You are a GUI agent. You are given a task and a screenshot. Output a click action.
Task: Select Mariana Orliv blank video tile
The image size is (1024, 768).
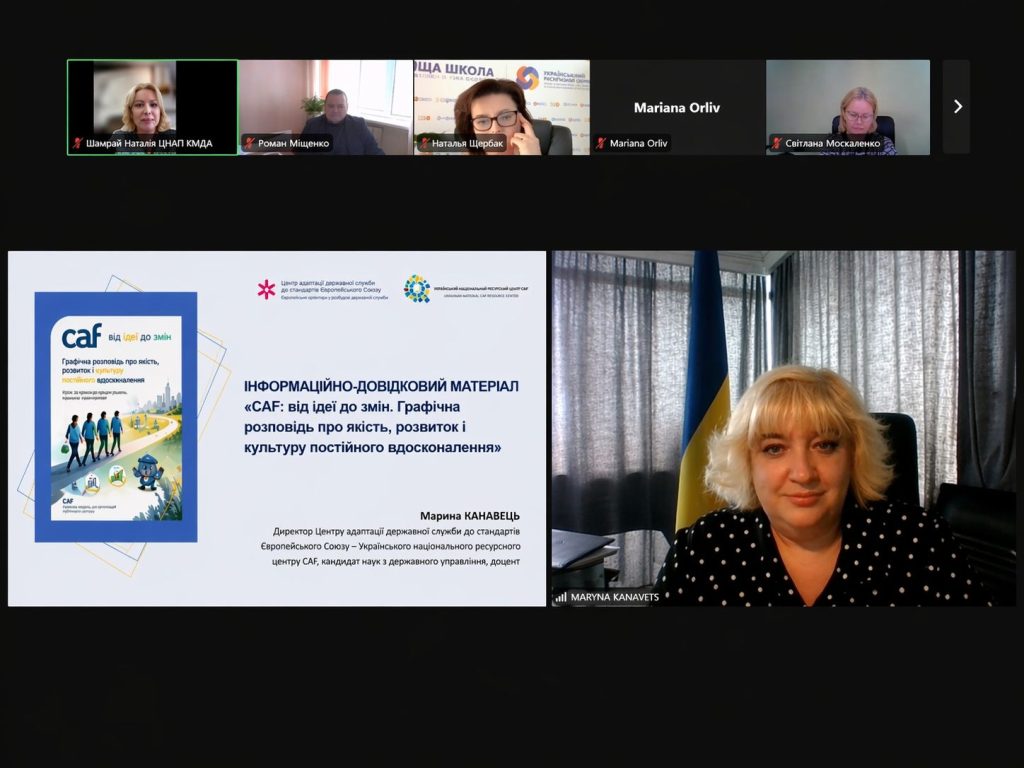click(677, 107)
